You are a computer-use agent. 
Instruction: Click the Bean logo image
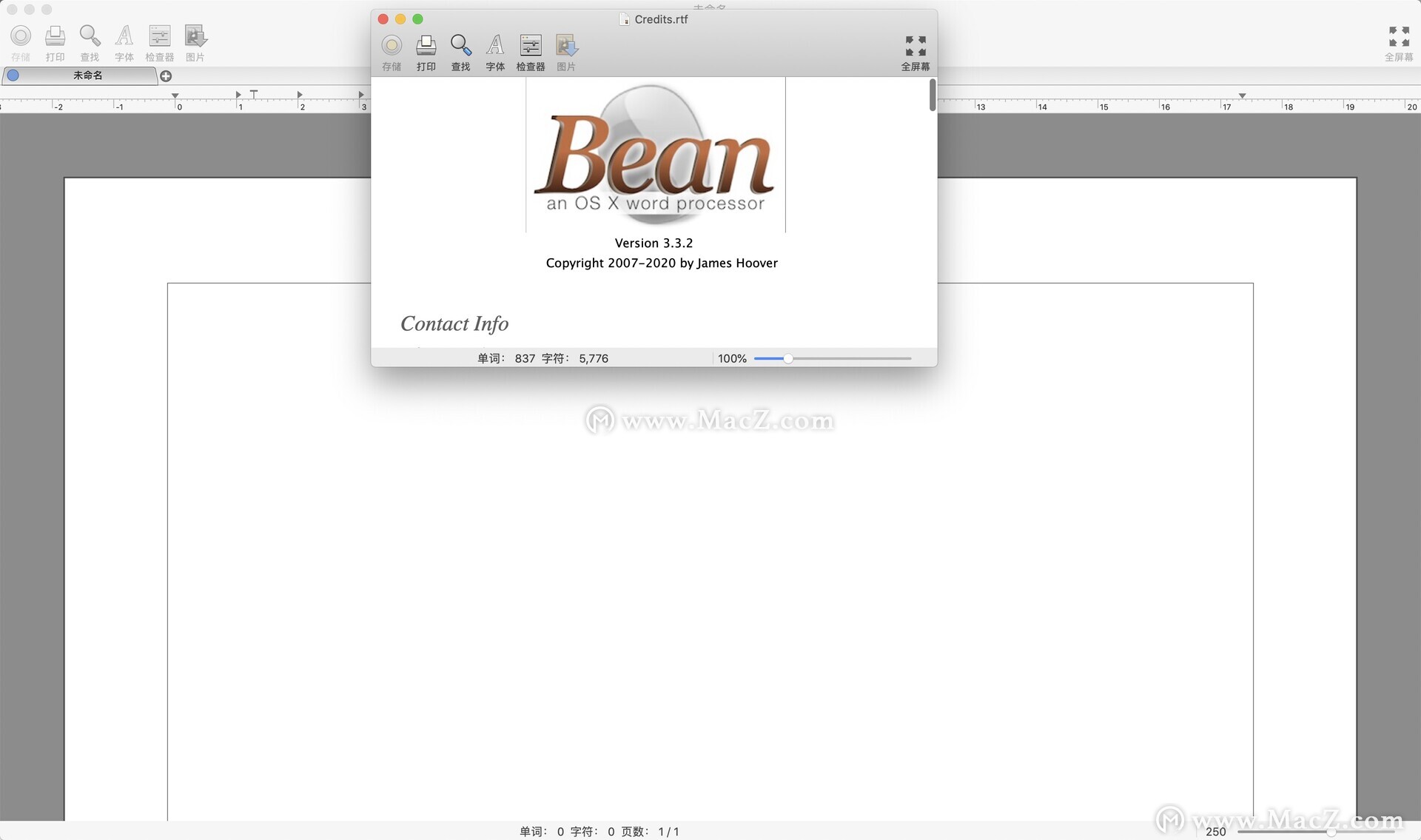pyautogui.click(x=655, y=154)
